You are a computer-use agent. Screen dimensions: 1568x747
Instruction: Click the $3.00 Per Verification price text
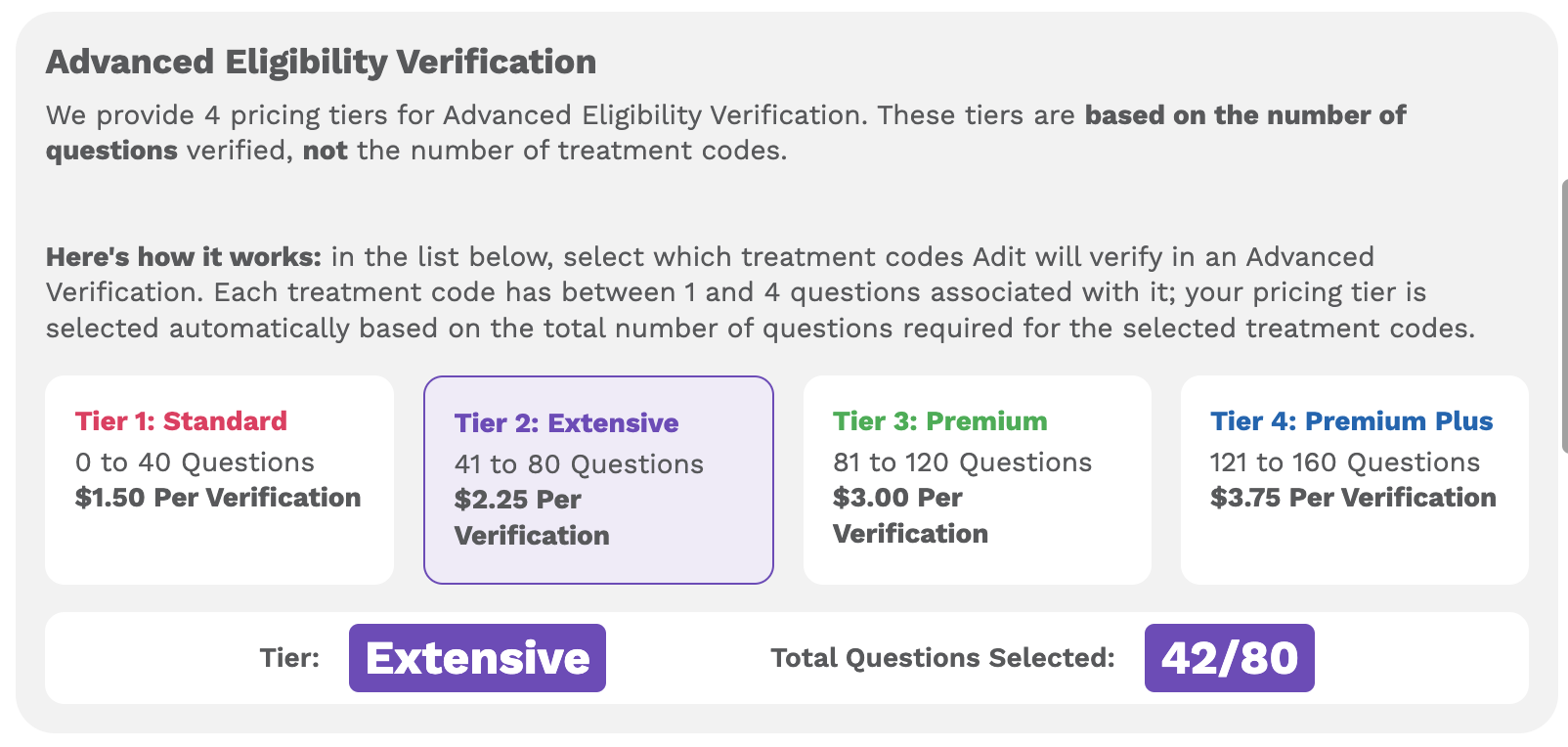tap(909, 515)
